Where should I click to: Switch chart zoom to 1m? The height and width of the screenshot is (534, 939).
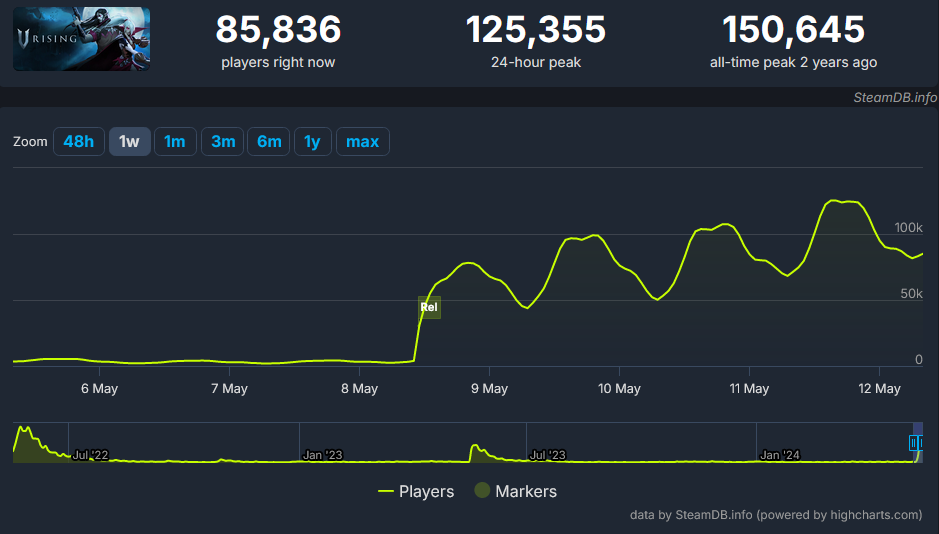(175, 142)
